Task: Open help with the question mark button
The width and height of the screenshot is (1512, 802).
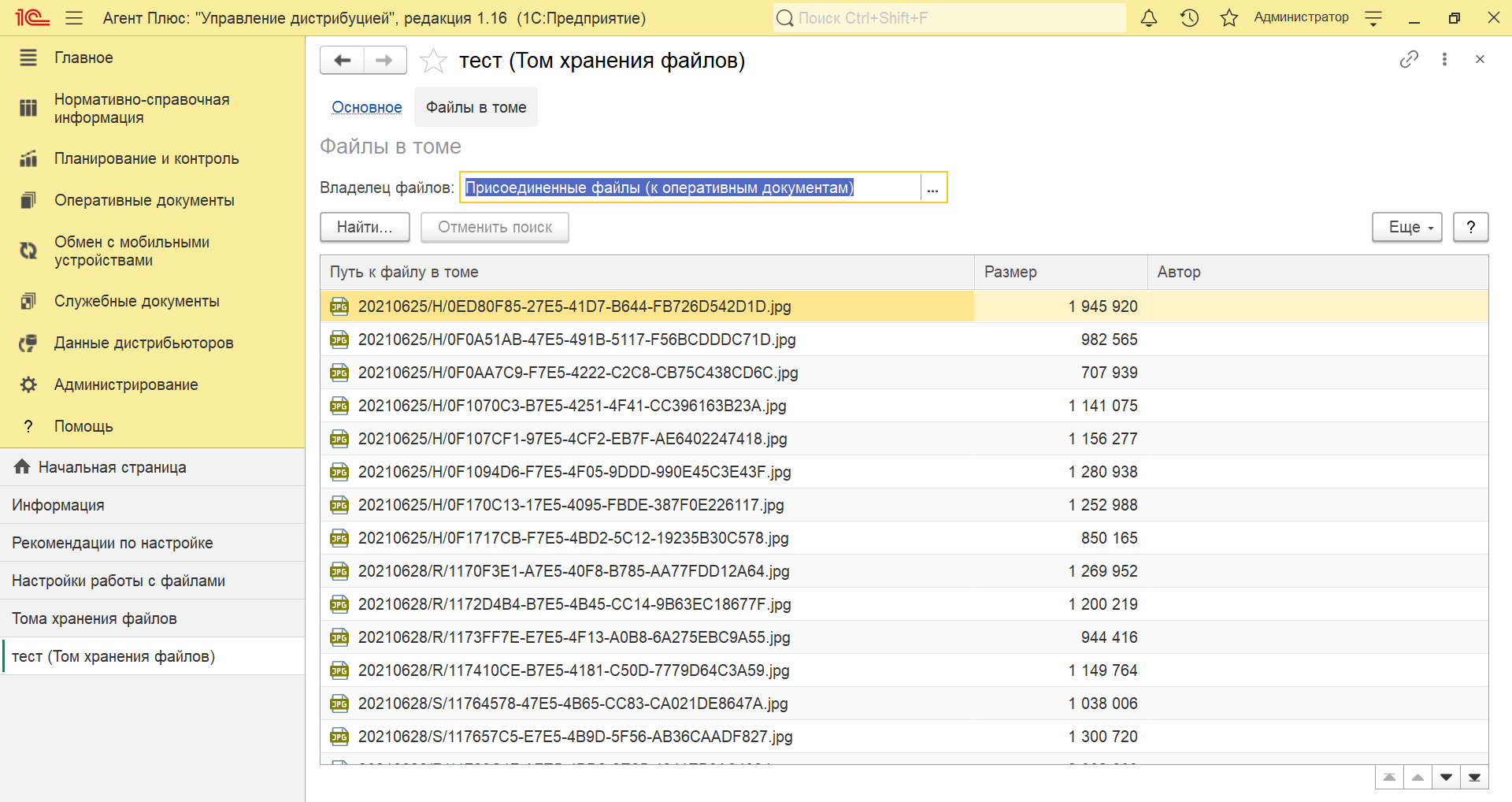Action: point(1470,227)
